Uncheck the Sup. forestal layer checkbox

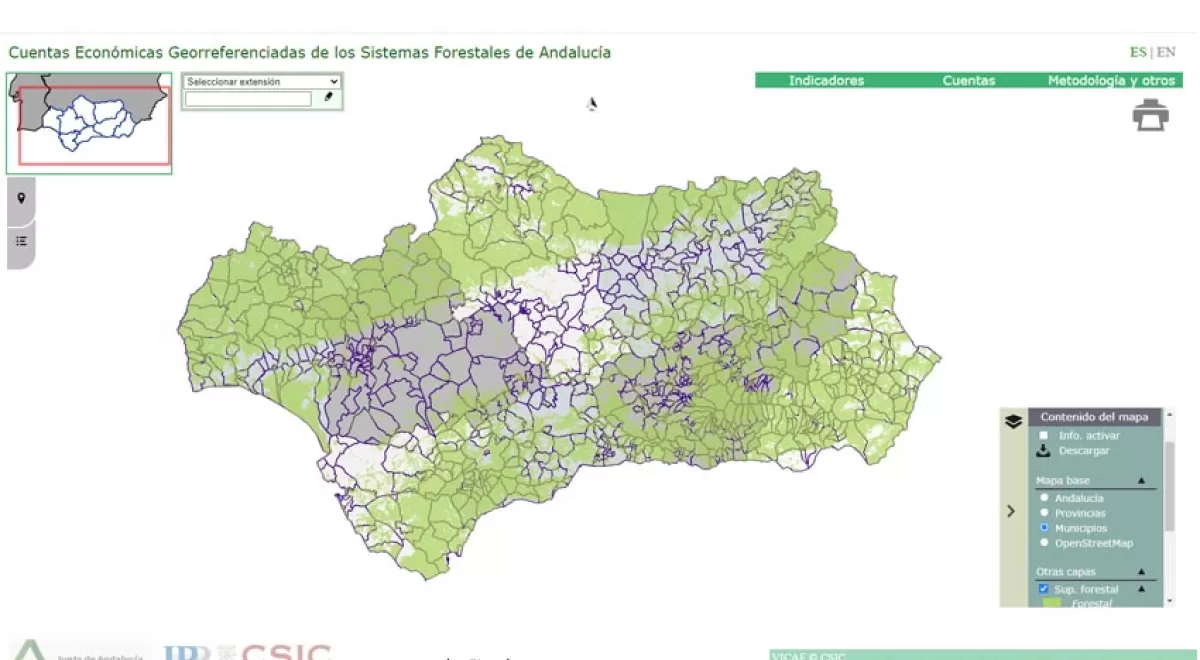pos(1044,589)
